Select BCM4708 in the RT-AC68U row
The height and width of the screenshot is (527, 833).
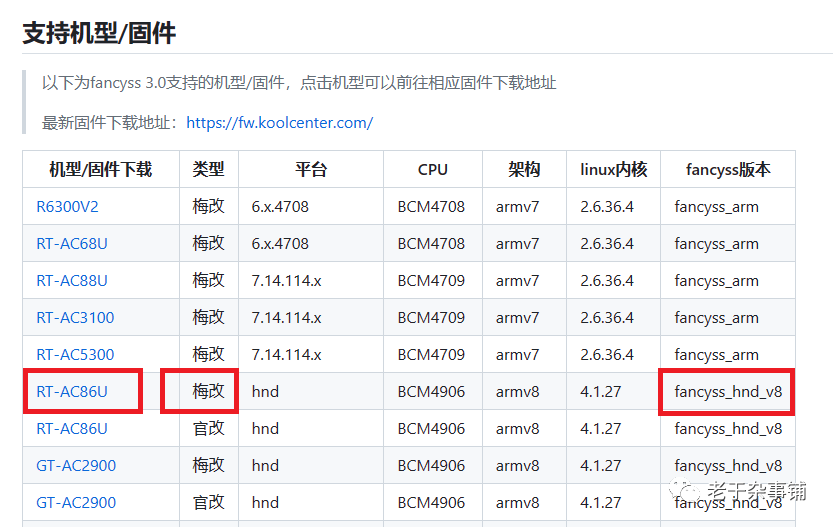tap(431, 244)
